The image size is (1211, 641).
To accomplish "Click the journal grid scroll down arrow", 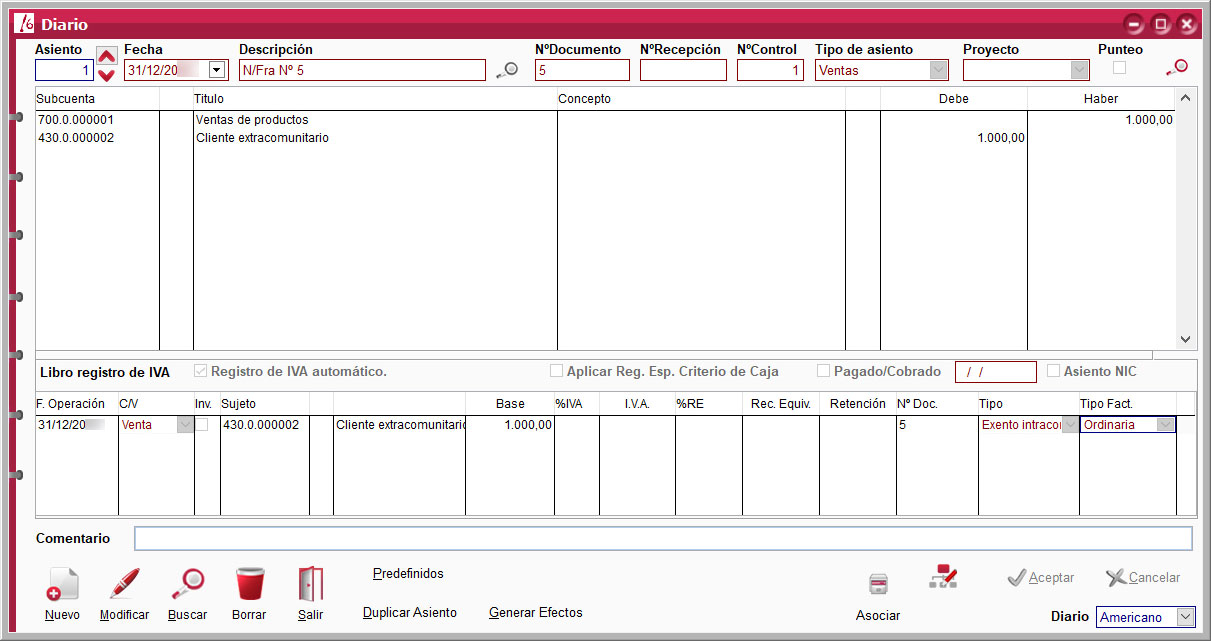I will (1185, 340).
